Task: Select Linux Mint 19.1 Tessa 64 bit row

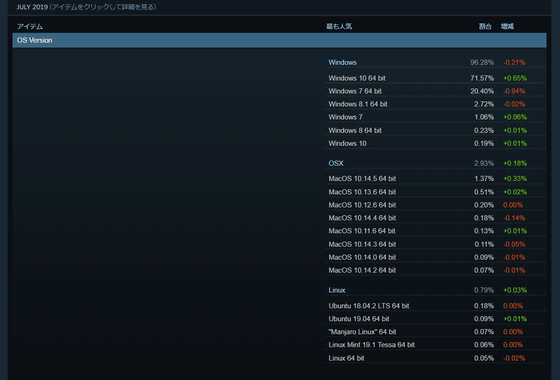Action: click(x=435, y=345)
